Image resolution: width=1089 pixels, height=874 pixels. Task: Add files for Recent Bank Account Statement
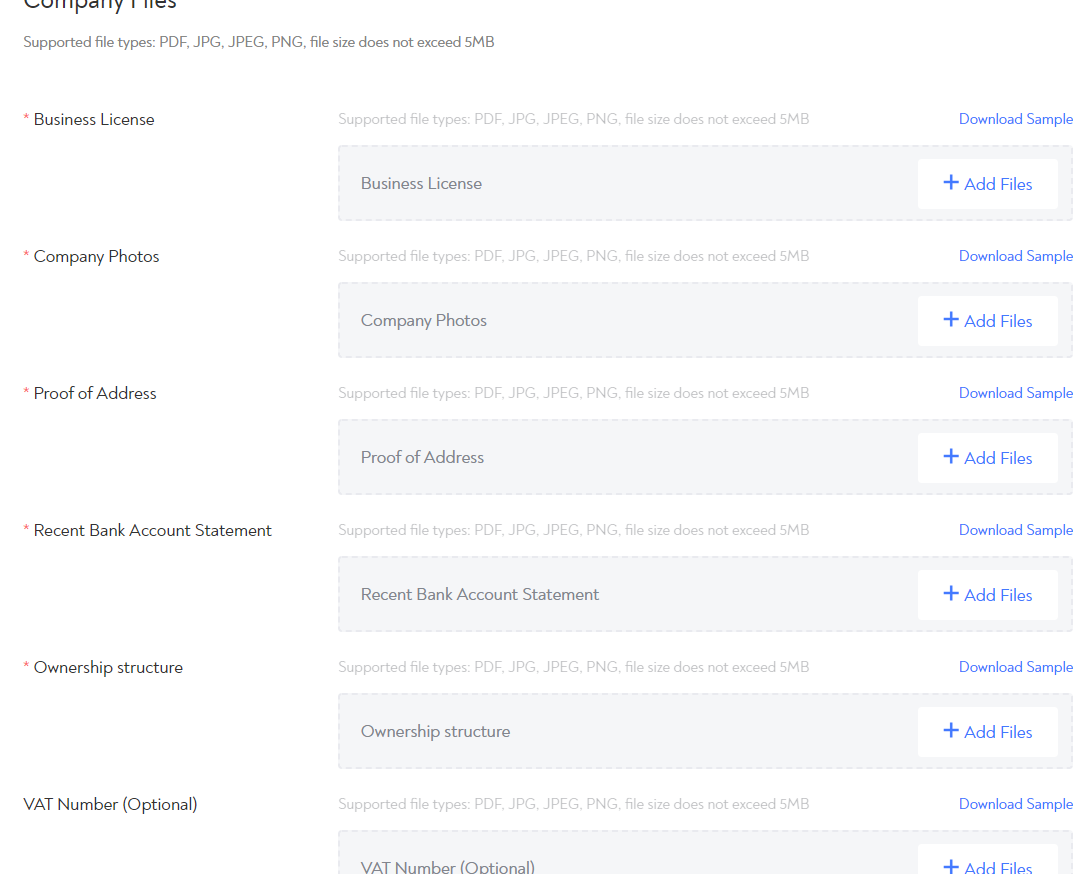point(988,595)
